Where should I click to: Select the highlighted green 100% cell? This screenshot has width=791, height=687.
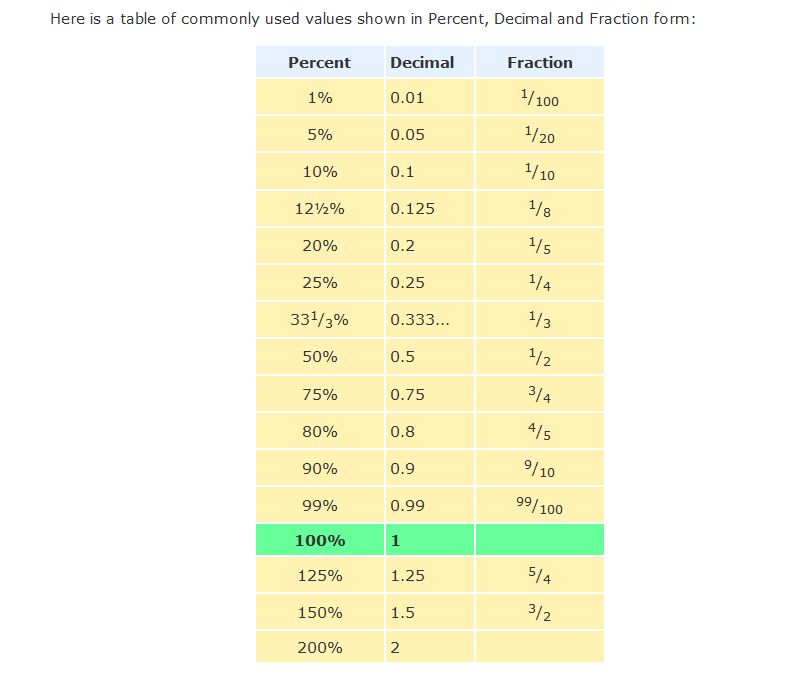[319, 541]
